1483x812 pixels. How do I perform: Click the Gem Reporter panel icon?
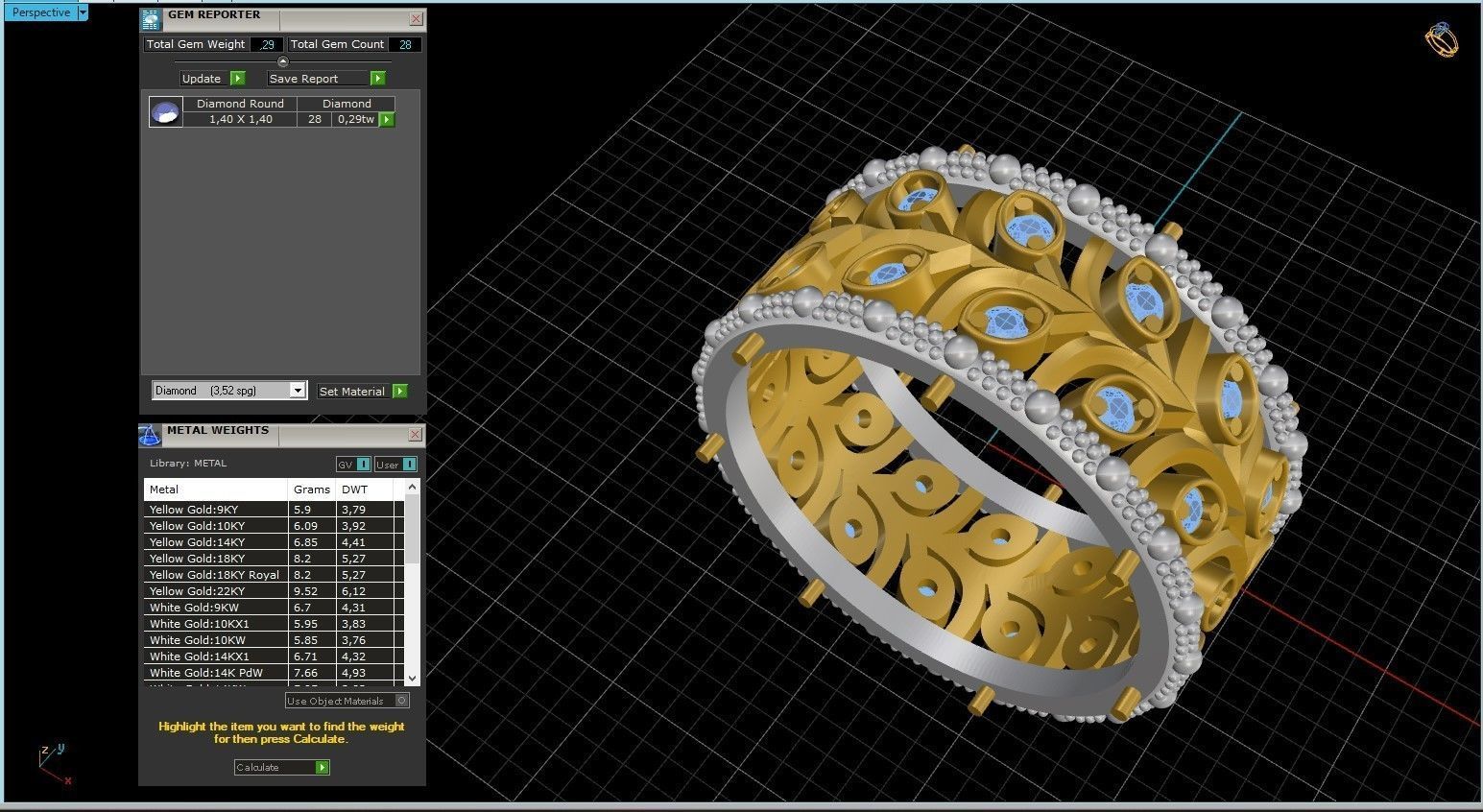(150, 18)
